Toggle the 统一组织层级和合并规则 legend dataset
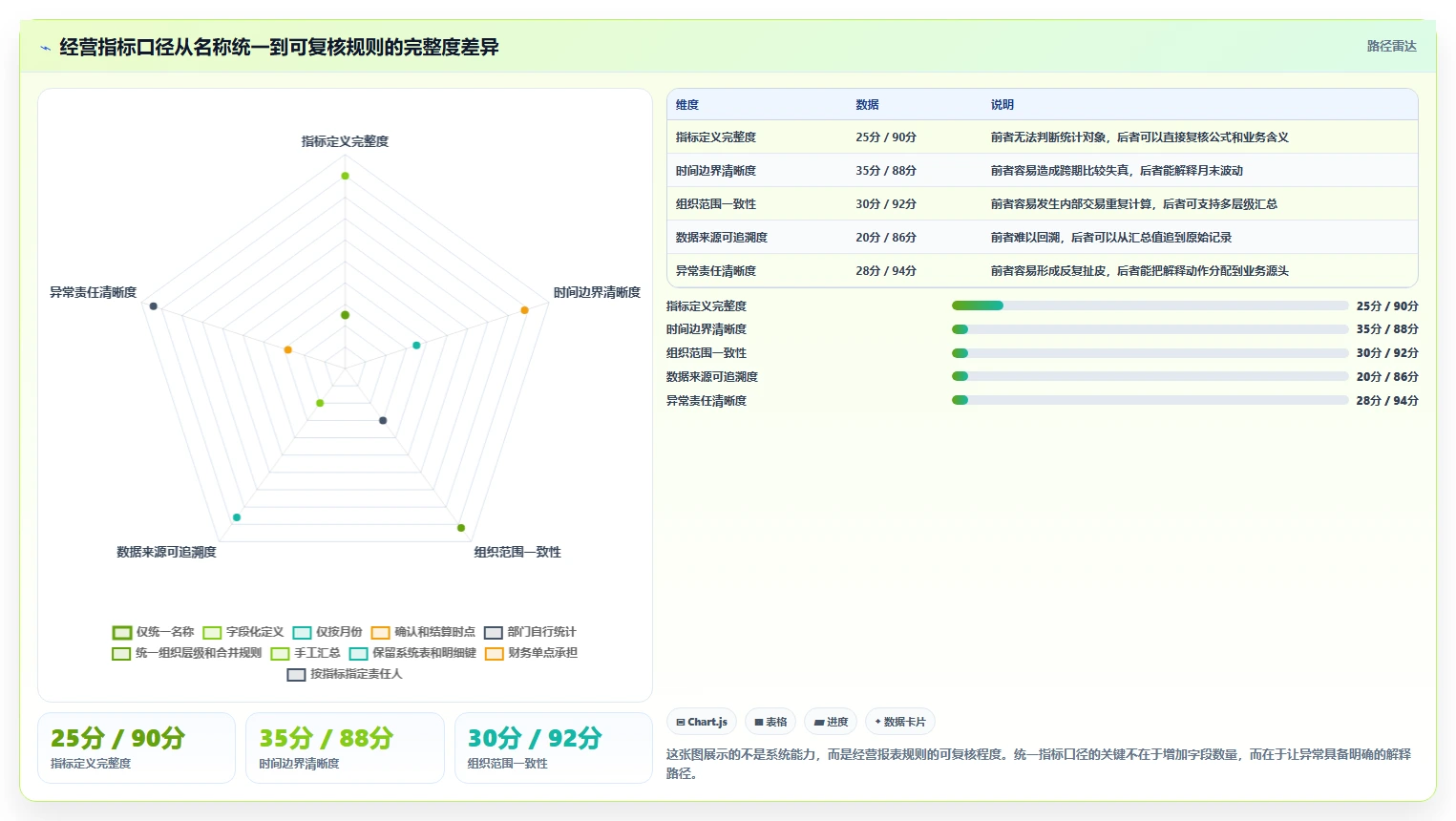The height and width of the screenshot is (821, 1456). click(x=186, y=653)
